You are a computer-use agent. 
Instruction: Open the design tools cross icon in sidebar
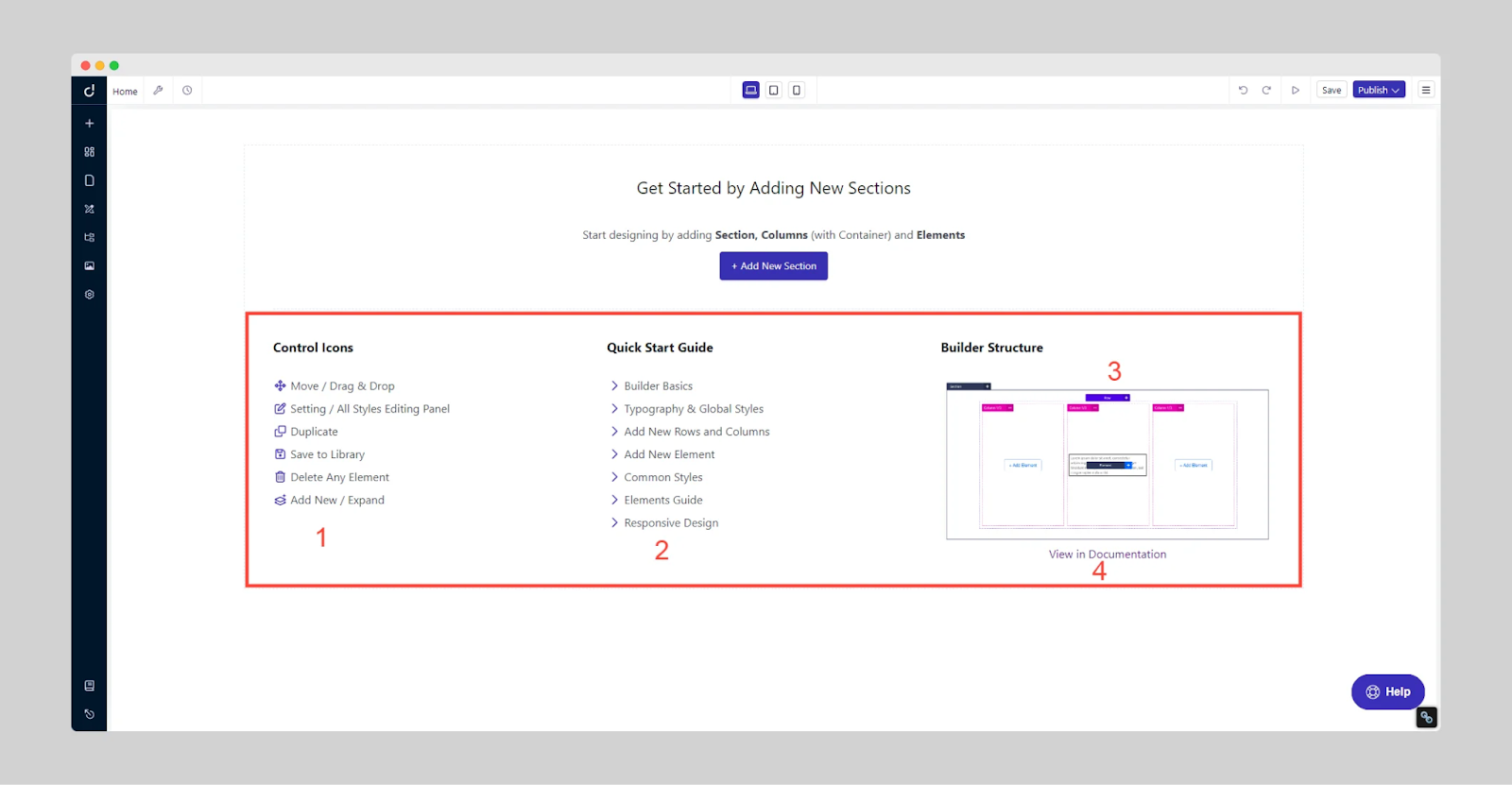pyautogui.click(x=89, y=209)
